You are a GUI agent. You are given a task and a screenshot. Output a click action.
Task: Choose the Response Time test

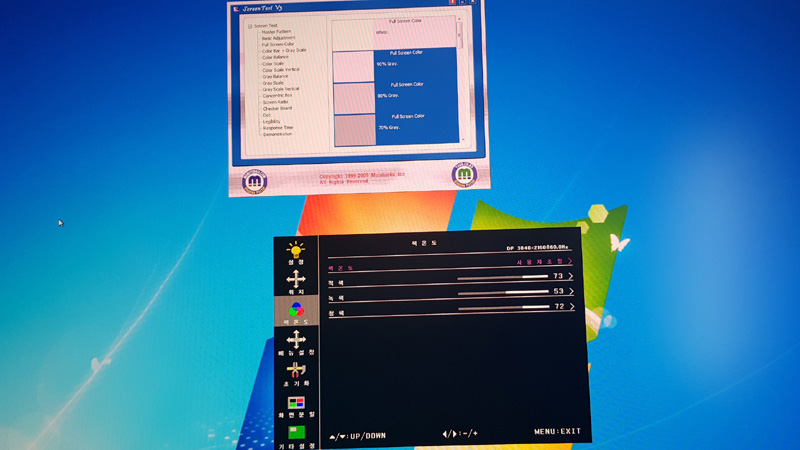pyautogui.click(x=278, y=127)
